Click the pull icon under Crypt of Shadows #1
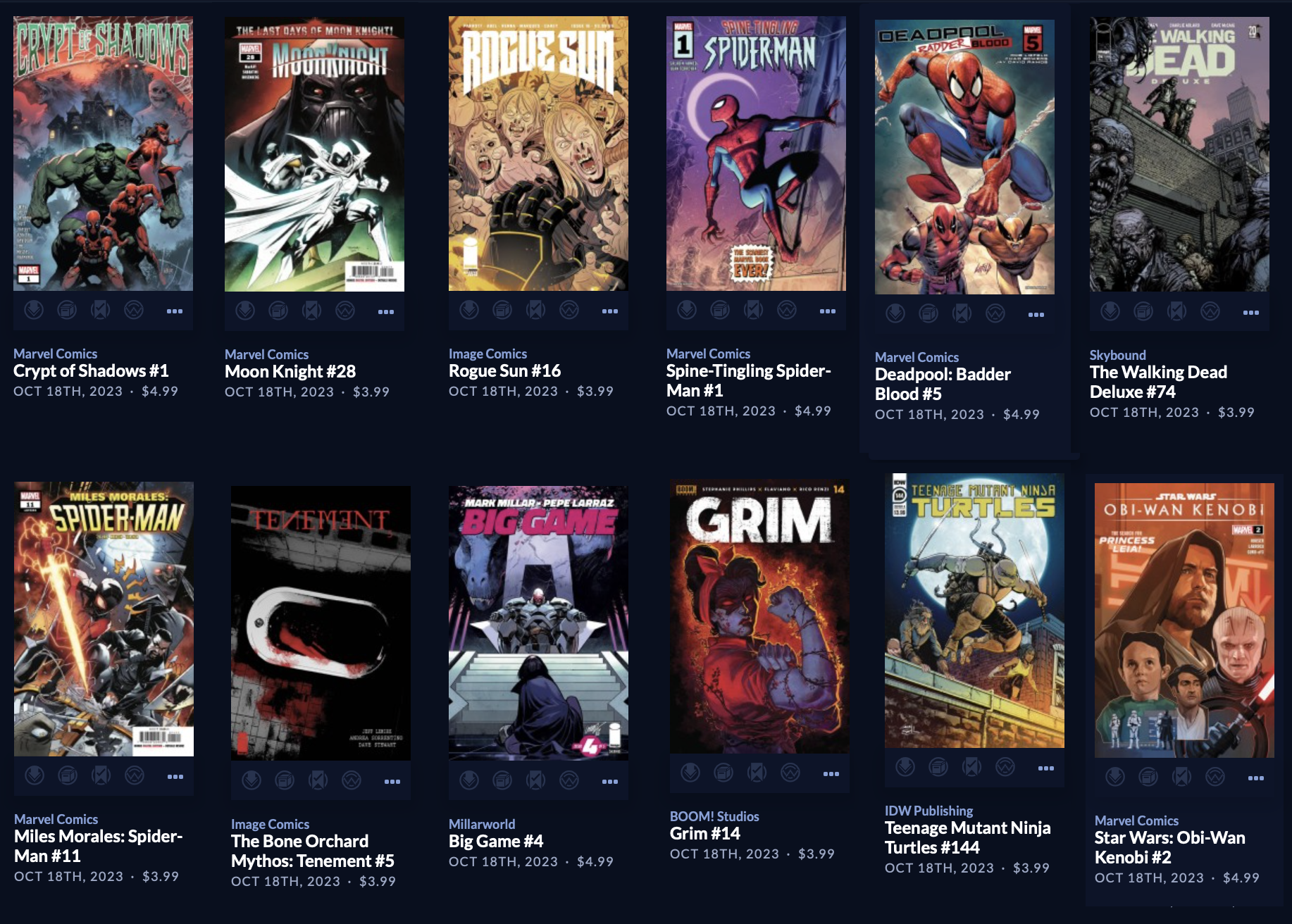 coord(34,310)
